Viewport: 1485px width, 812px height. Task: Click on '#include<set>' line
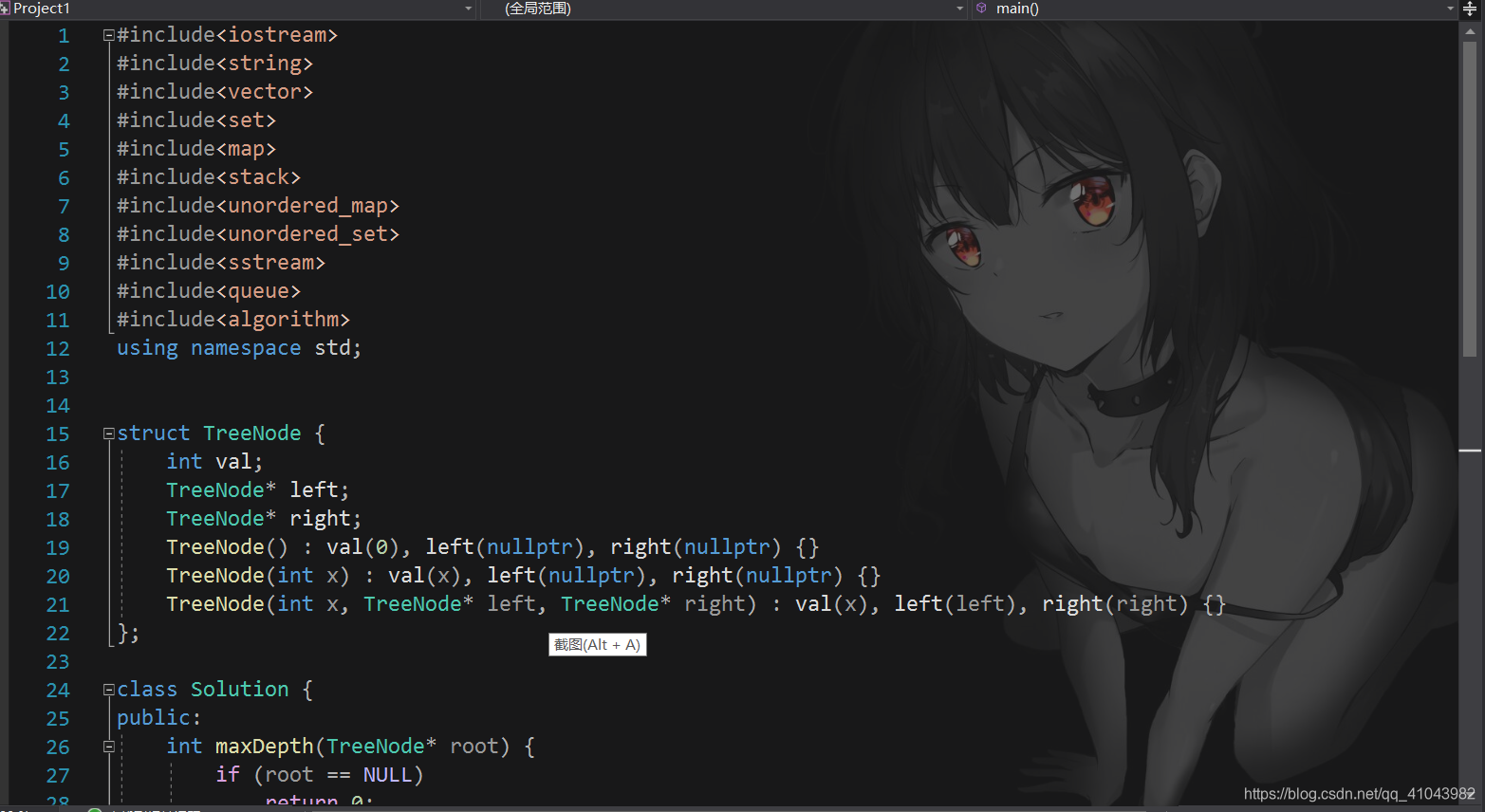[x=196, y=120]
